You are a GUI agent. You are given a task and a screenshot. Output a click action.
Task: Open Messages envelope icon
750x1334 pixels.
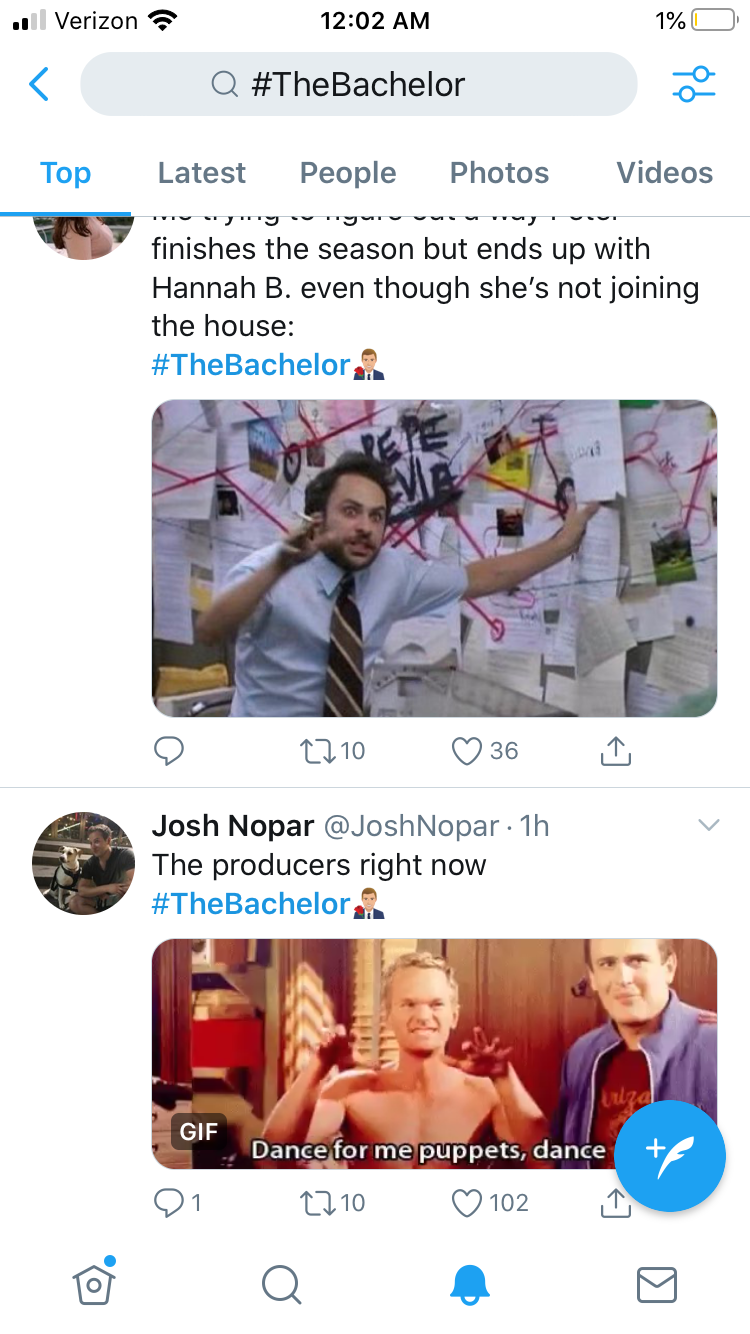657,1284
